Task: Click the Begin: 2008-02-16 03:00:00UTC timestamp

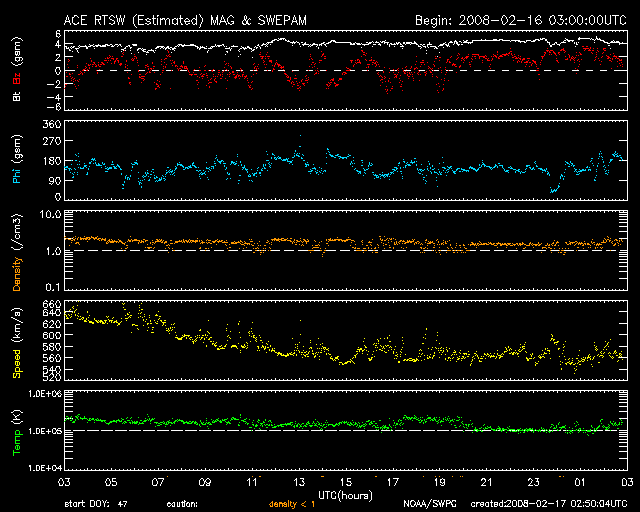Action: click(x=521, y=20)
